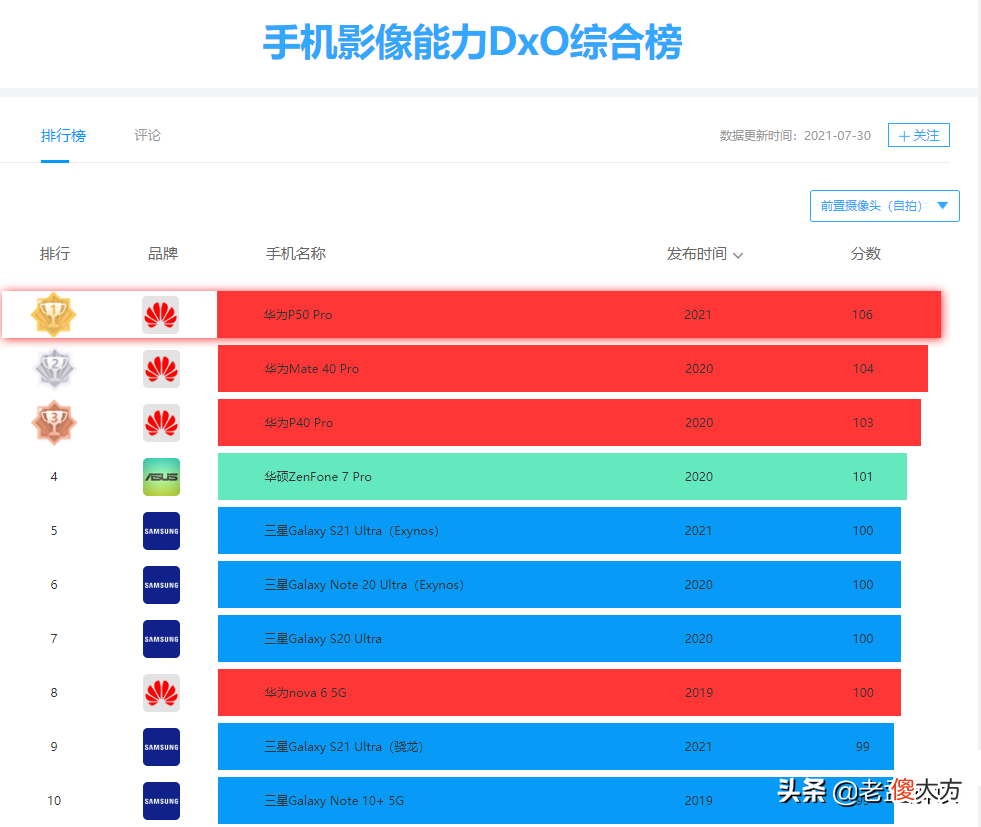The height and width of the screenshot is (827, 981).
Task: Click the Huawei logo beside 华为Mate 40 Pro
Action: [x=161, y=368]
